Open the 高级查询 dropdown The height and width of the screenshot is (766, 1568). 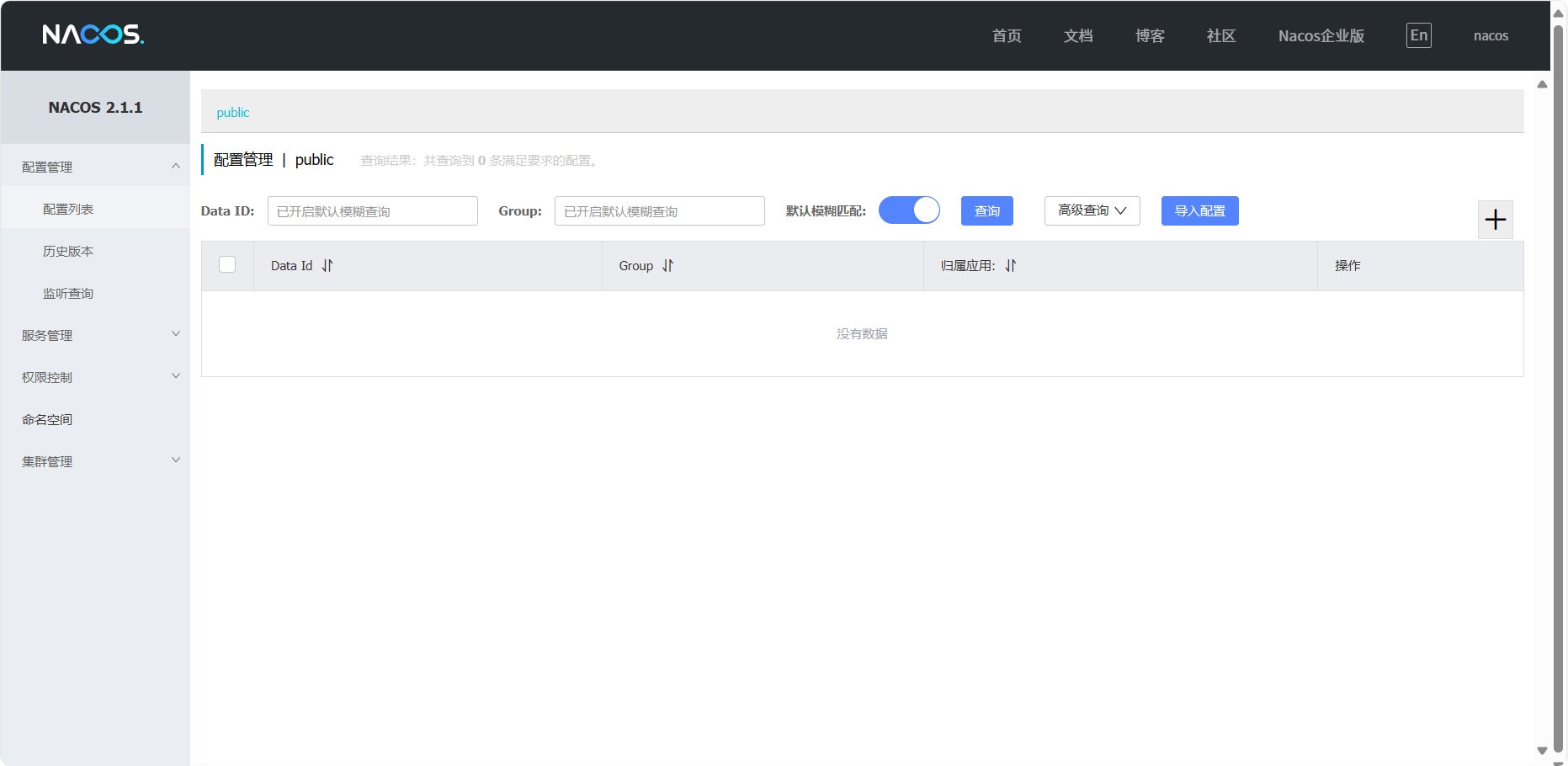pos(1092,210)
